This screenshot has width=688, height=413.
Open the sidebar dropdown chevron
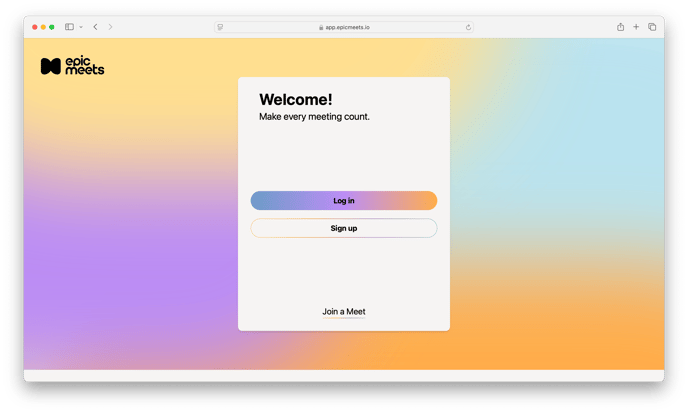coord(81,27)
